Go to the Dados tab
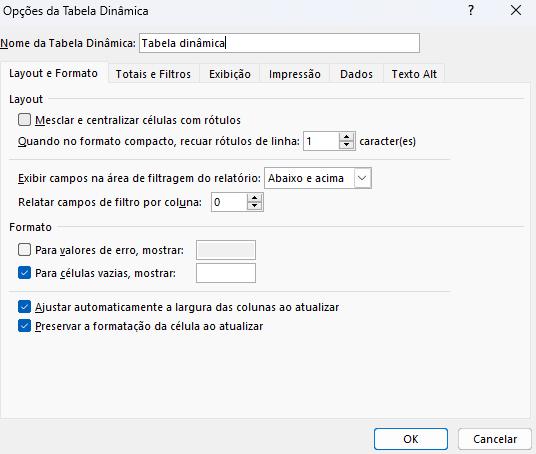 (x=356, y=74)
